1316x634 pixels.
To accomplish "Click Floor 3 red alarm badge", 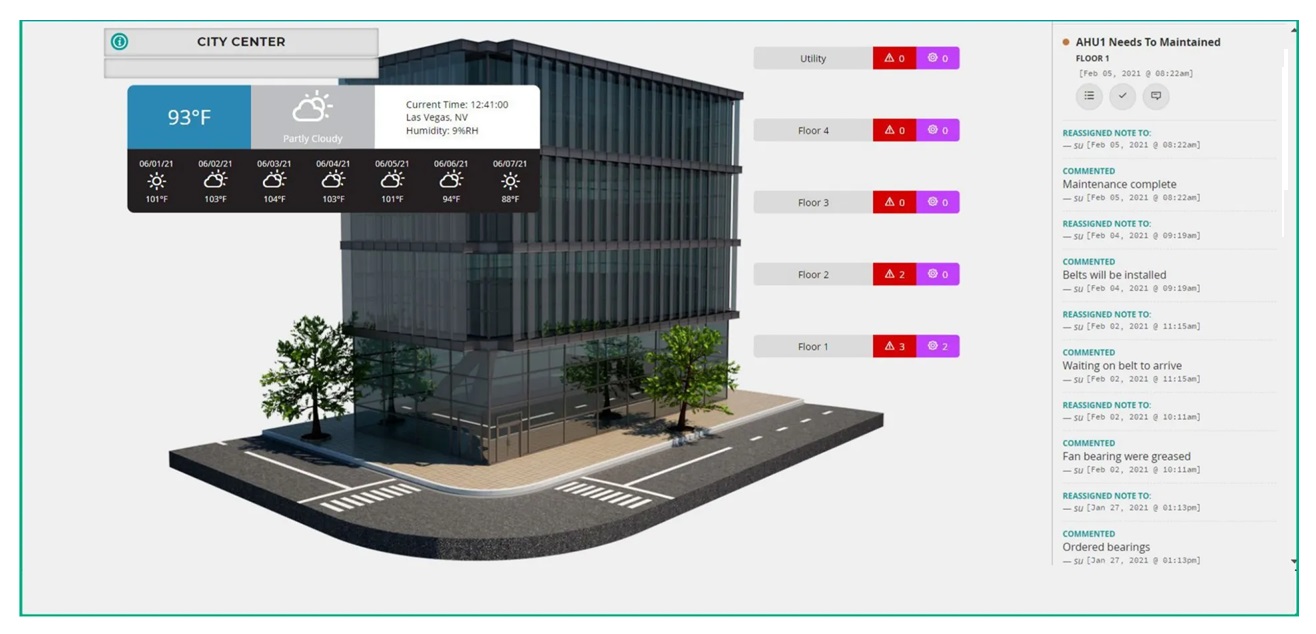I will coord(895,202).
